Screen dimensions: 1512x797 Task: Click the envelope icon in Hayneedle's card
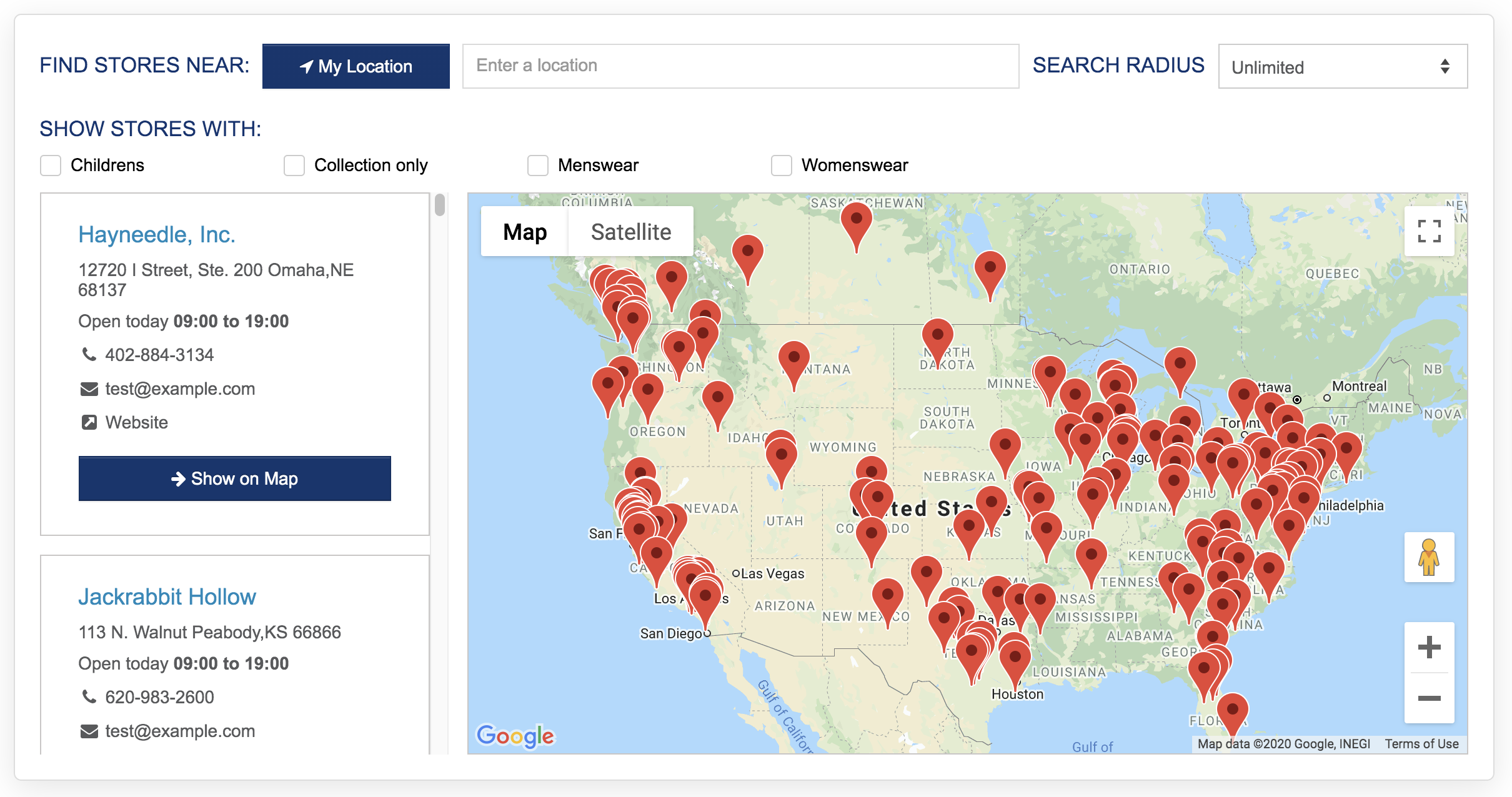coord(88,388)
